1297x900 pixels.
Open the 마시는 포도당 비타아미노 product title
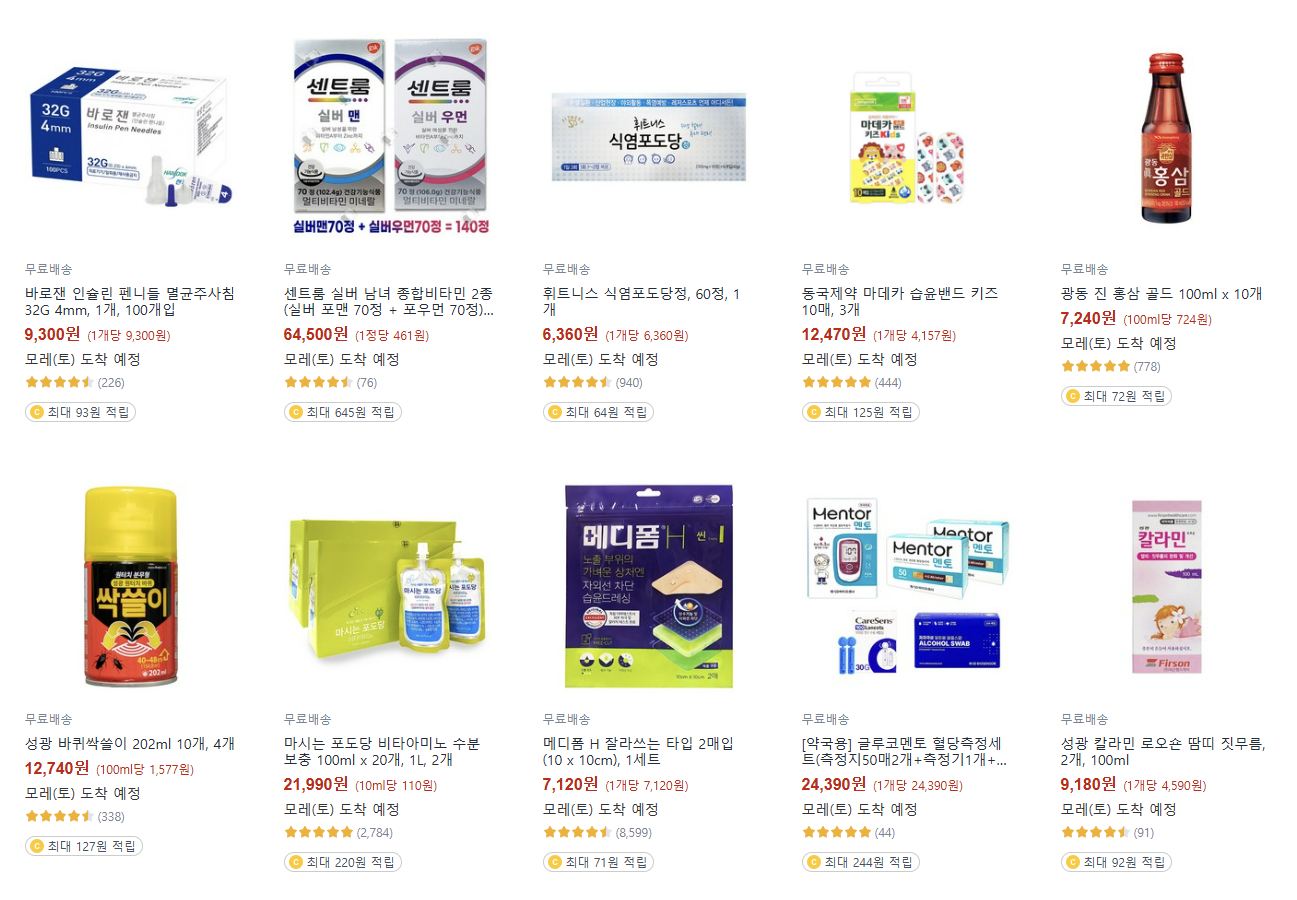tap(382, 752)
